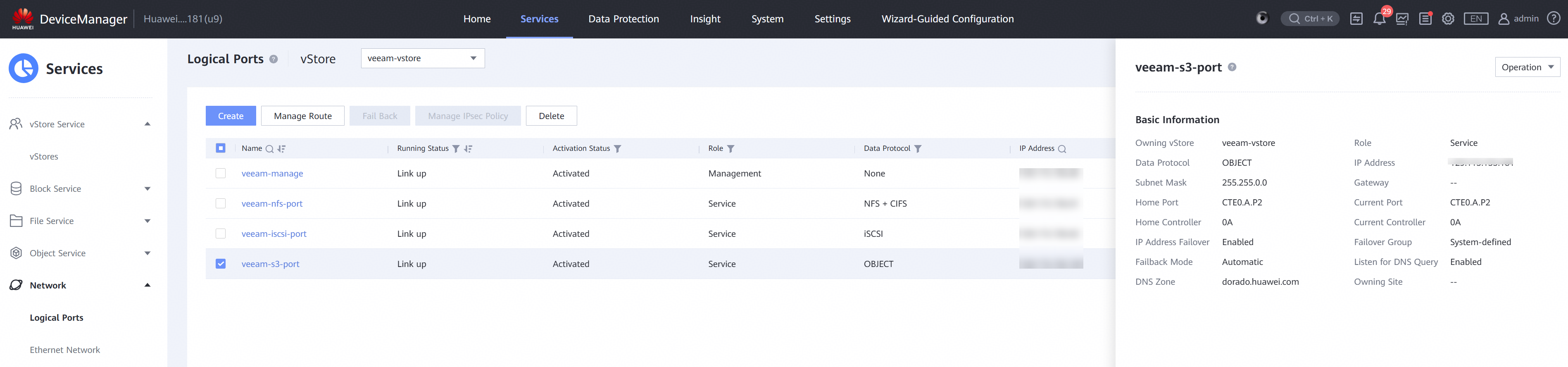Viewport: 1568px width, 367px height.
Task: Expand the Block Service section arrow
Action: pyautogui.click(x=148, y=189)
